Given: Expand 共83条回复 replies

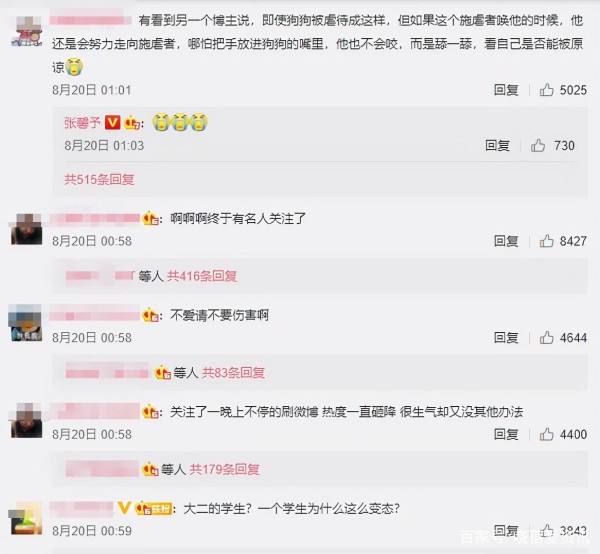Looking at the screenshot, I should (233, 373).
